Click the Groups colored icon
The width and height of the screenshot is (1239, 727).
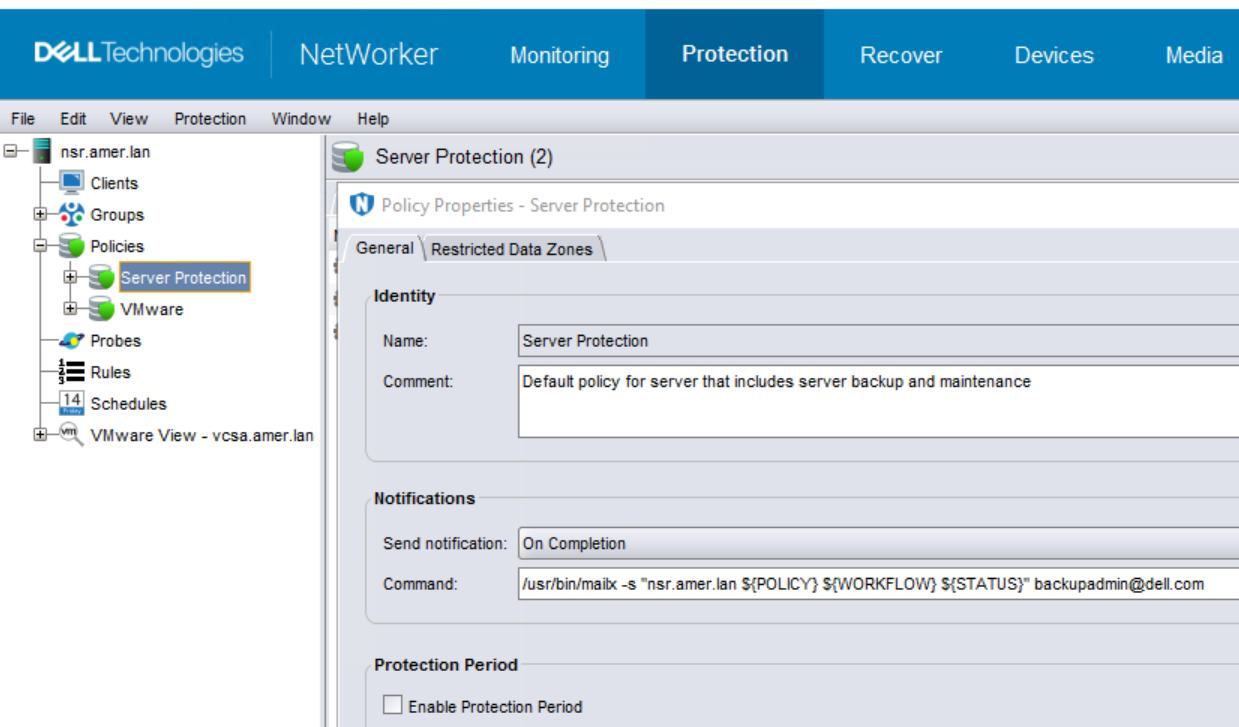coord(71,214)
